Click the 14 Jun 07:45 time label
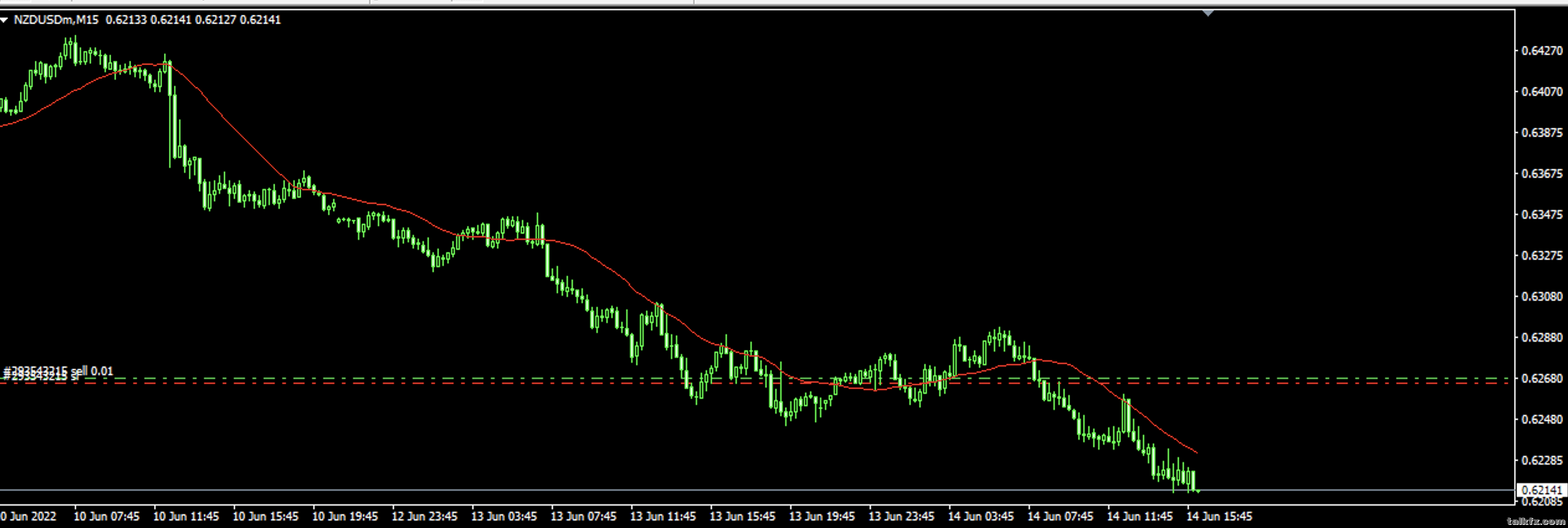The width and height of the screenshot is (1568, 528). pos(1060,516)
